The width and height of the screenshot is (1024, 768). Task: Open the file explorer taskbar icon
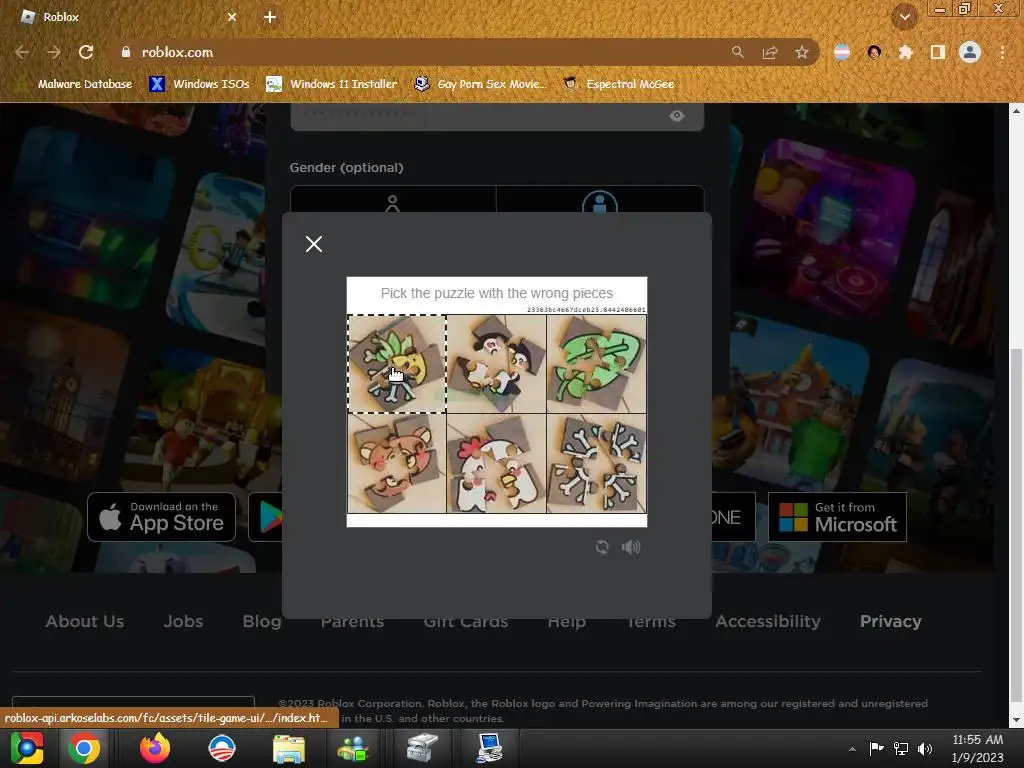point(289,749)
